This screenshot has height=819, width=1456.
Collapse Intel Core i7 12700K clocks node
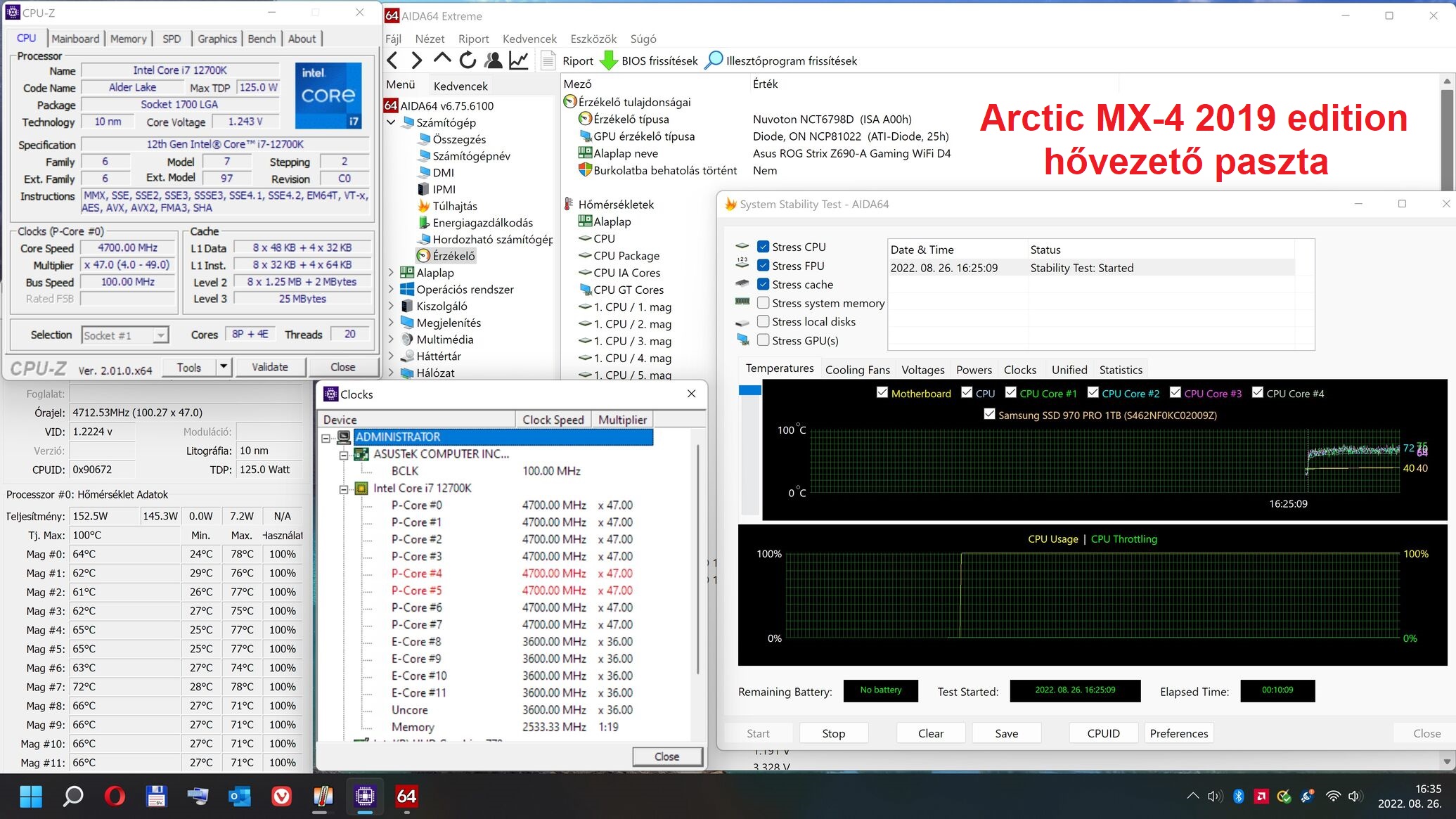point(344,489)
